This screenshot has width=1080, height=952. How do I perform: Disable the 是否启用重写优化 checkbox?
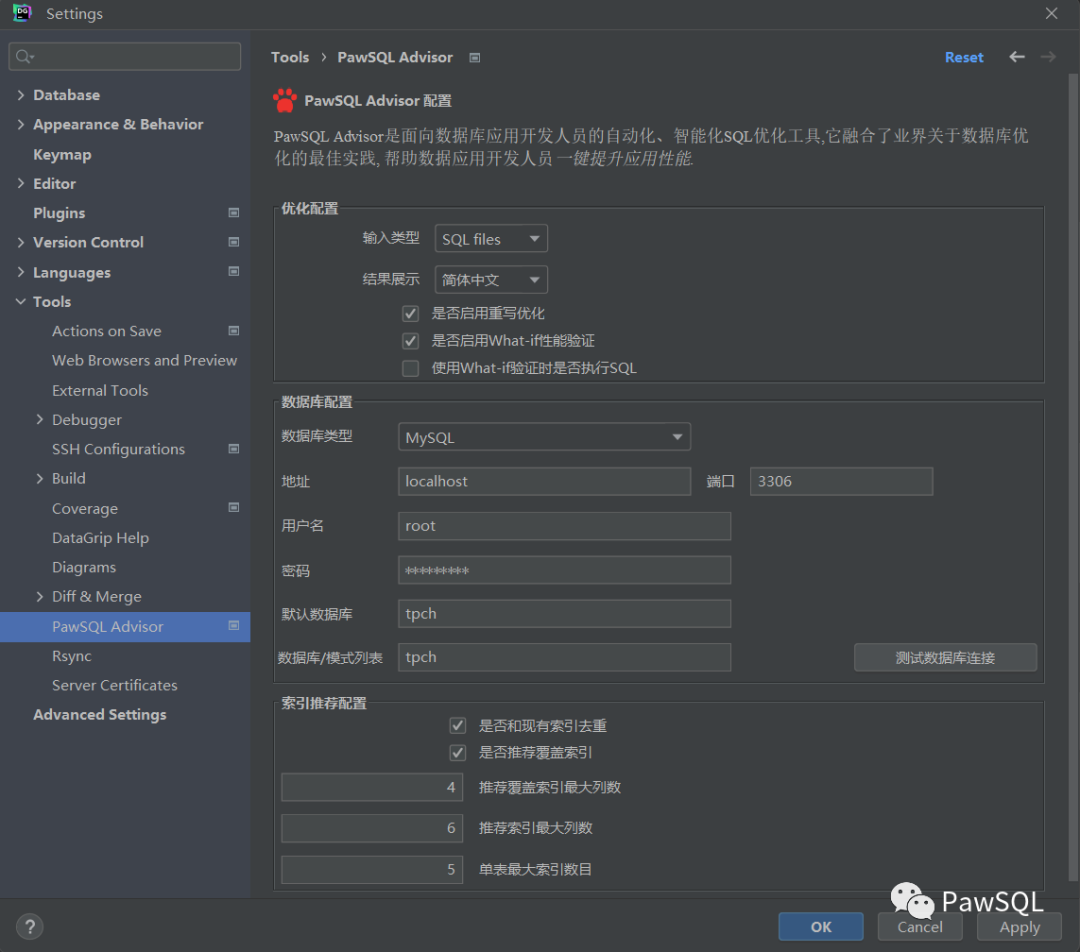tap(410, 313)
